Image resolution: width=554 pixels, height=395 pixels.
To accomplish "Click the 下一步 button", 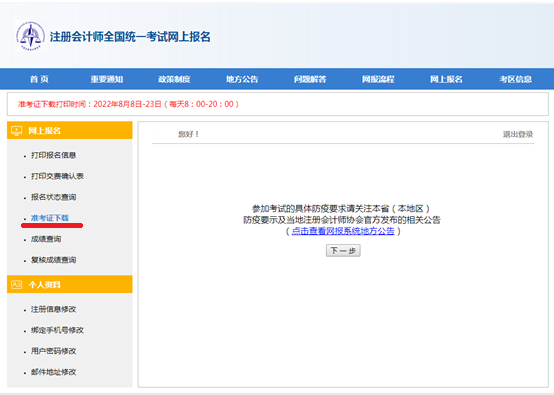I will 343,250.
